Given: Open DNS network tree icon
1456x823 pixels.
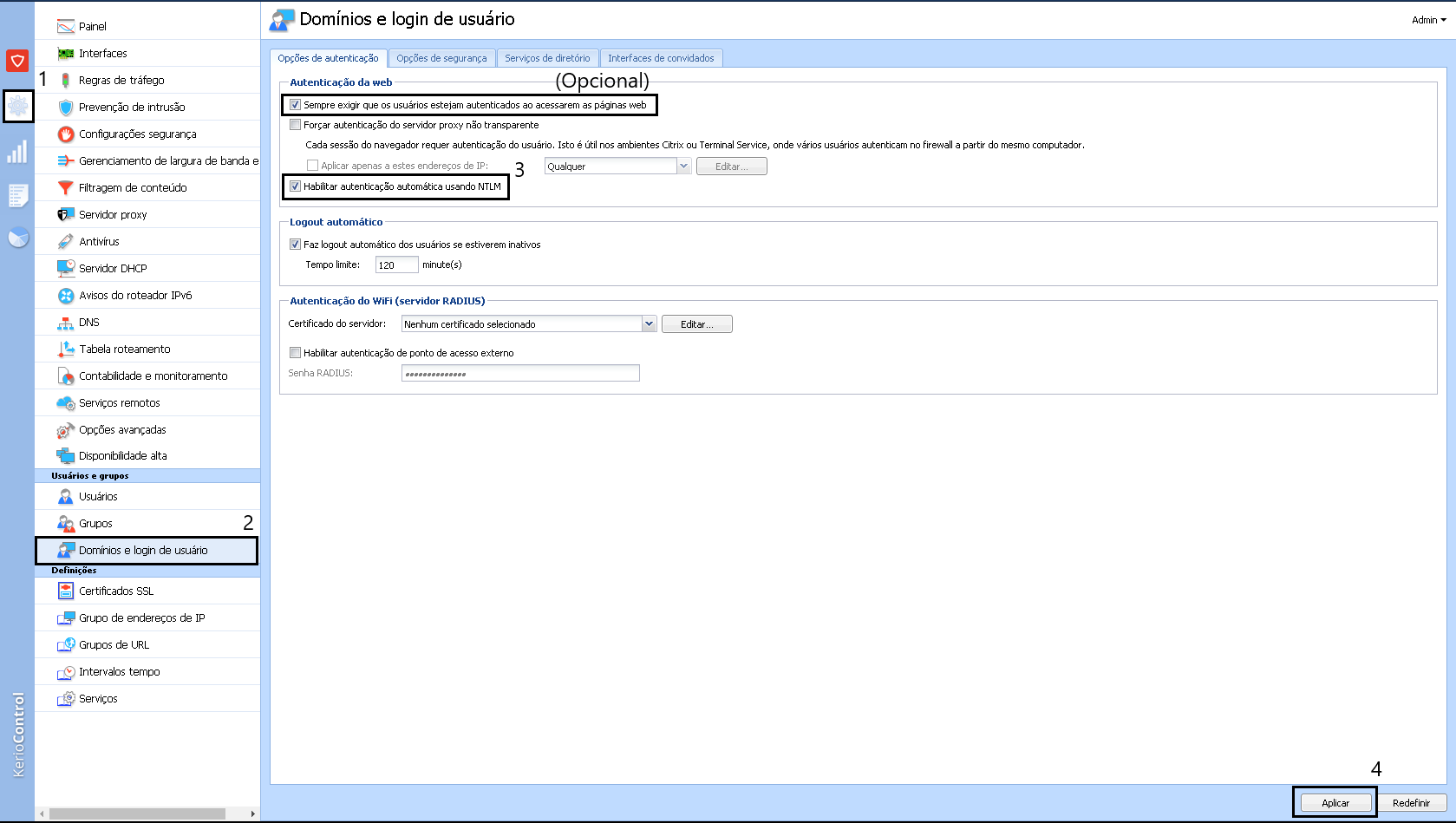Looking at the screenshot, I should [x=65, y=322].
